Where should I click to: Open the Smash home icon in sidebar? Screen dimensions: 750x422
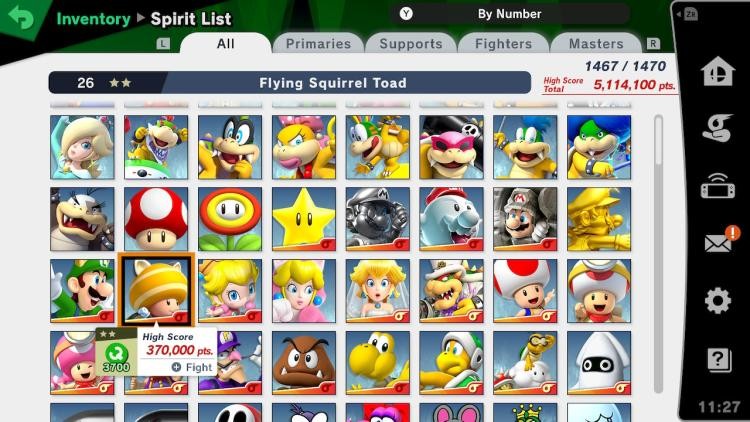(x=717, y=71)
